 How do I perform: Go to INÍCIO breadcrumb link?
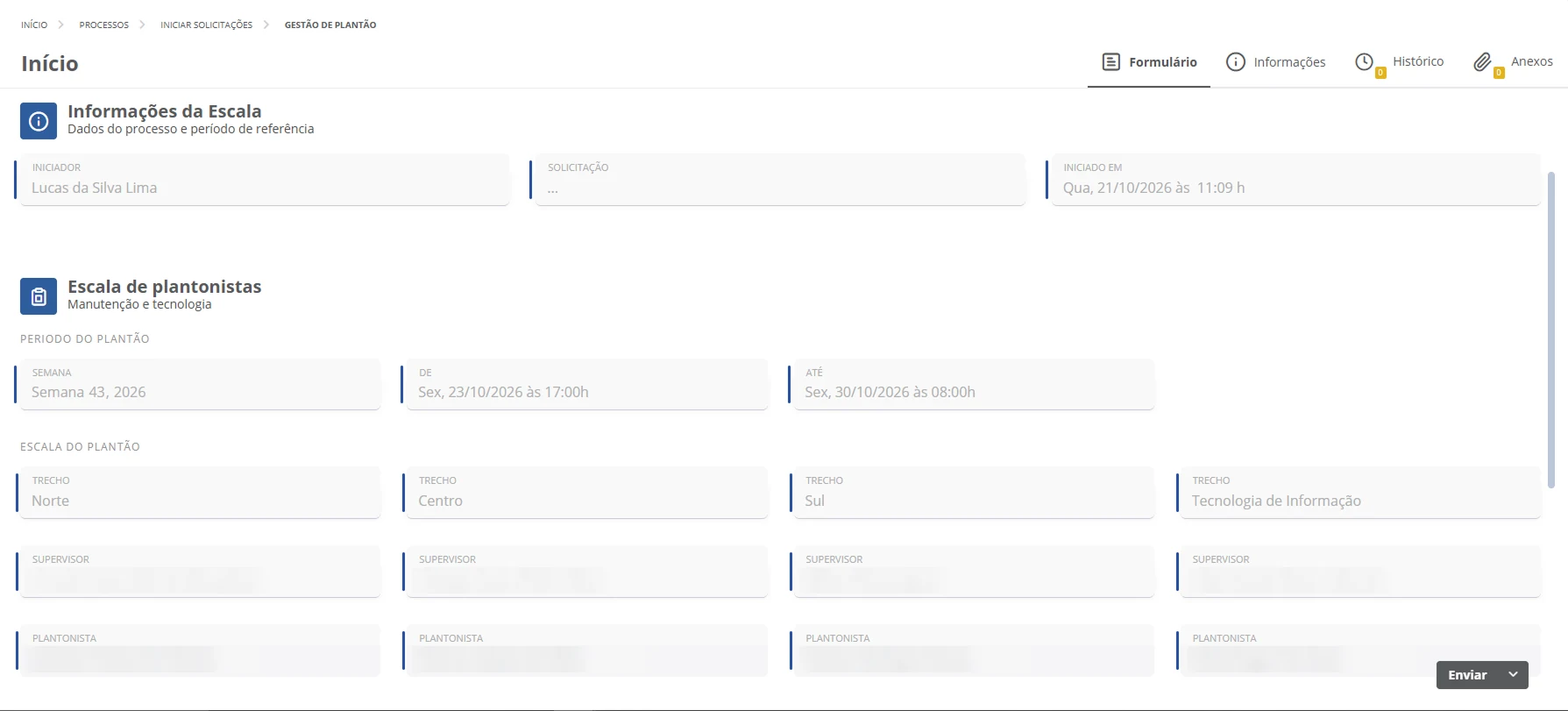pyautogui.click(x=34, y=25)
